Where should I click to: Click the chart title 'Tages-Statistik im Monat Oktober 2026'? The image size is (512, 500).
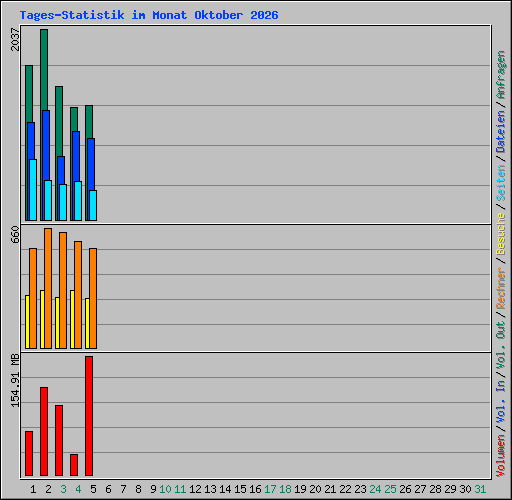click(x=149, y=15)
